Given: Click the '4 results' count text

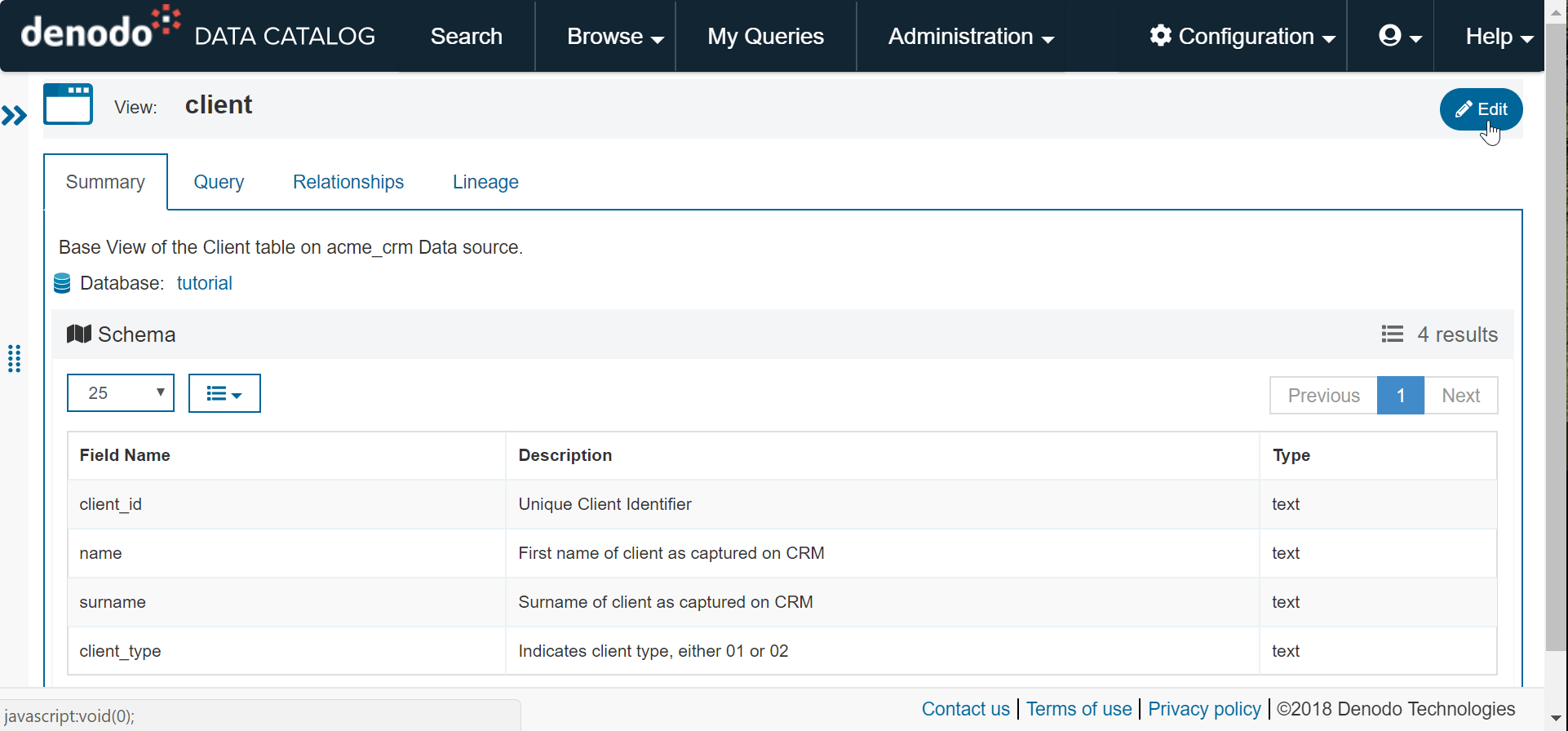Looking at the screenshot, I should [1458, 334].
